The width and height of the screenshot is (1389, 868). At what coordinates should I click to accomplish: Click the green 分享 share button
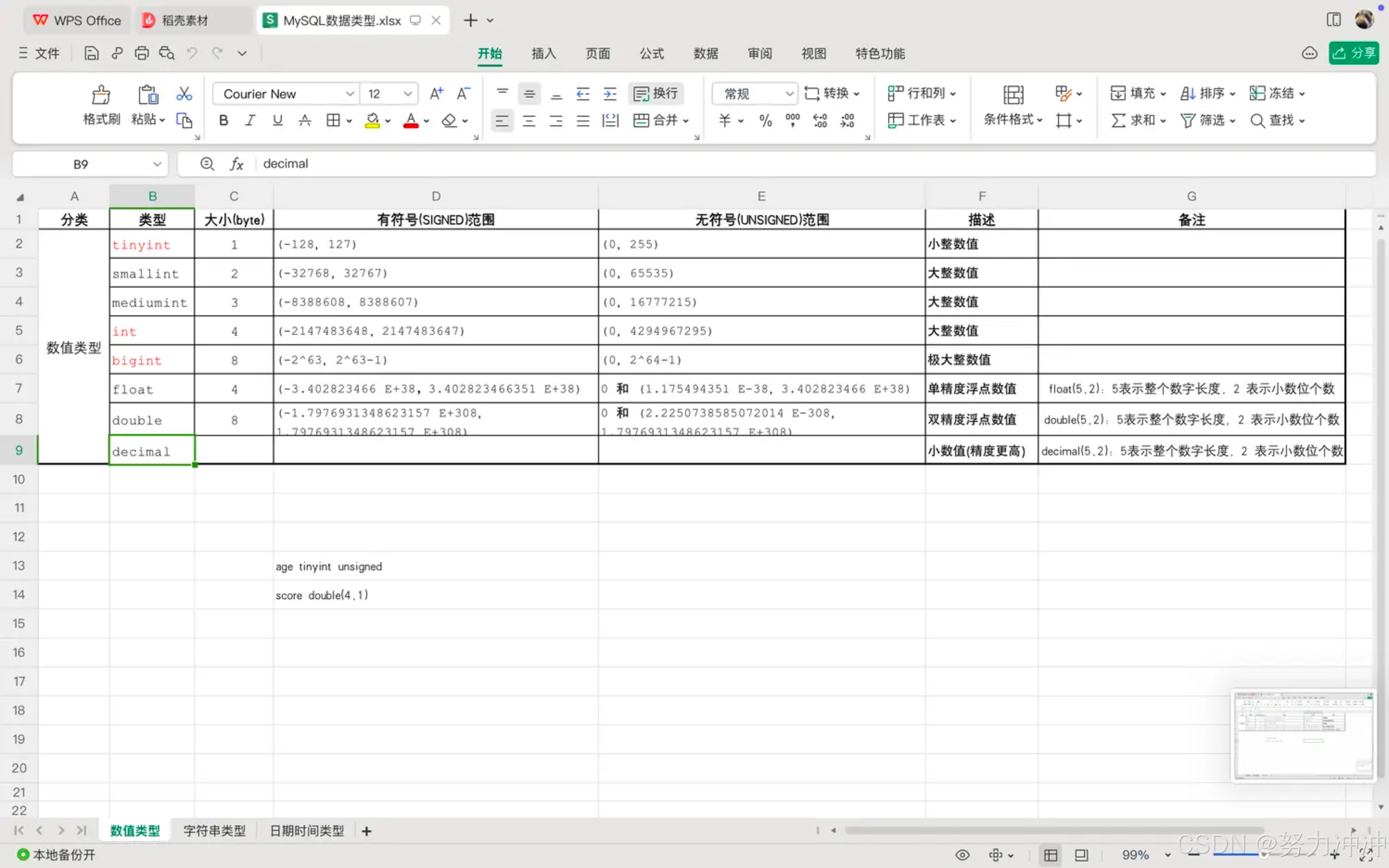tap(1353, 54)
